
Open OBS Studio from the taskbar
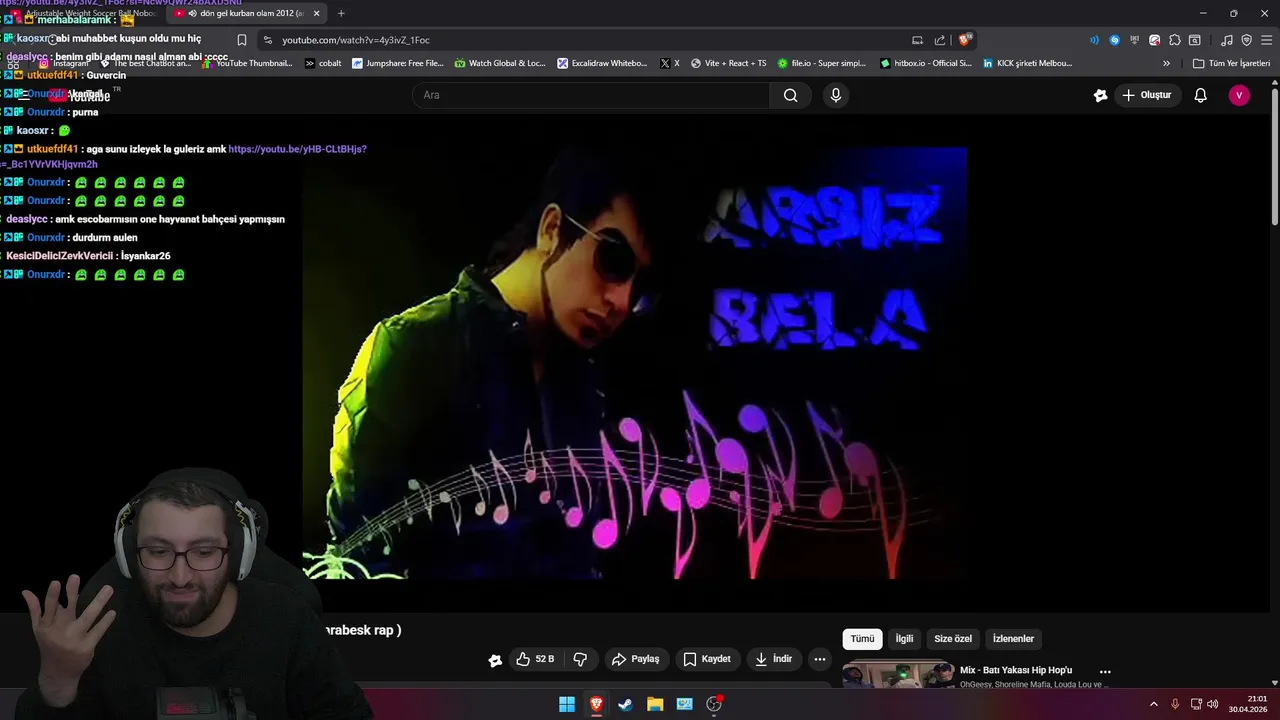714,704
